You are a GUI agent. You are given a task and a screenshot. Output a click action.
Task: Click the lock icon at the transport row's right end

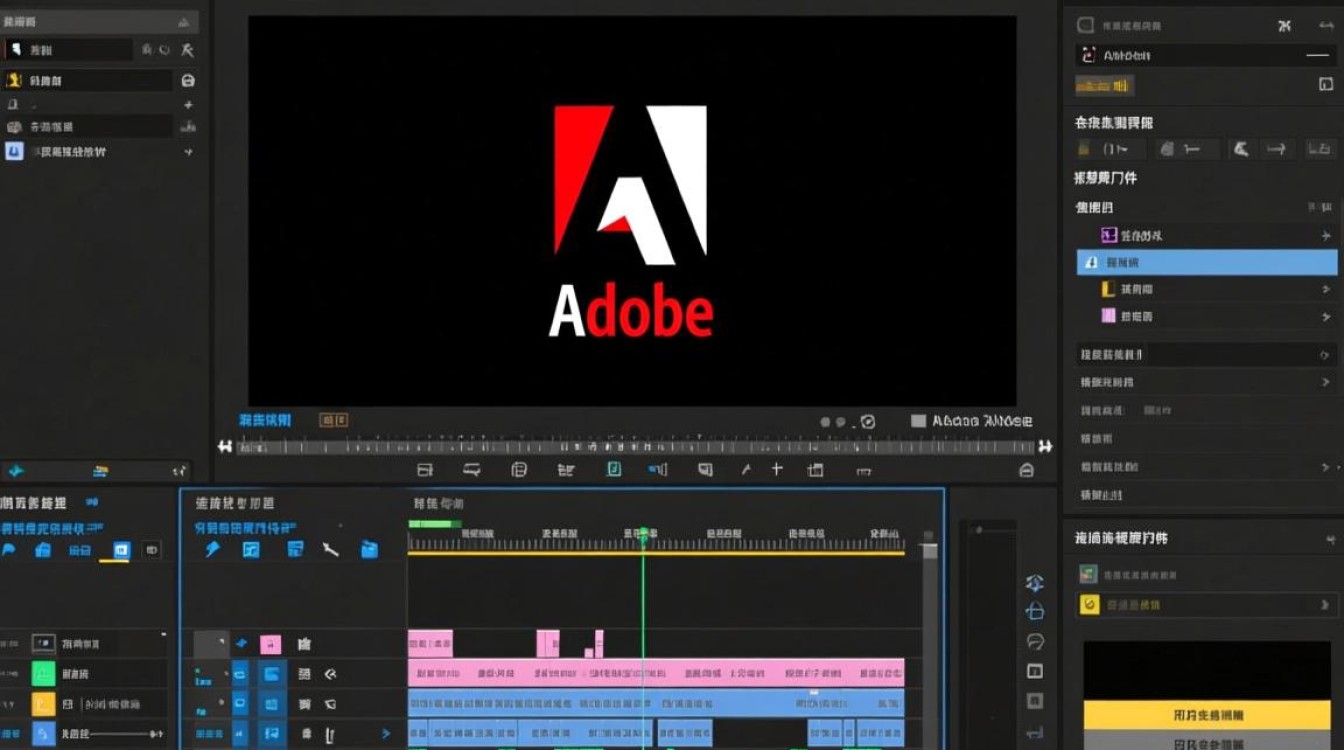pyautogui.click(x=1026, y=470)
